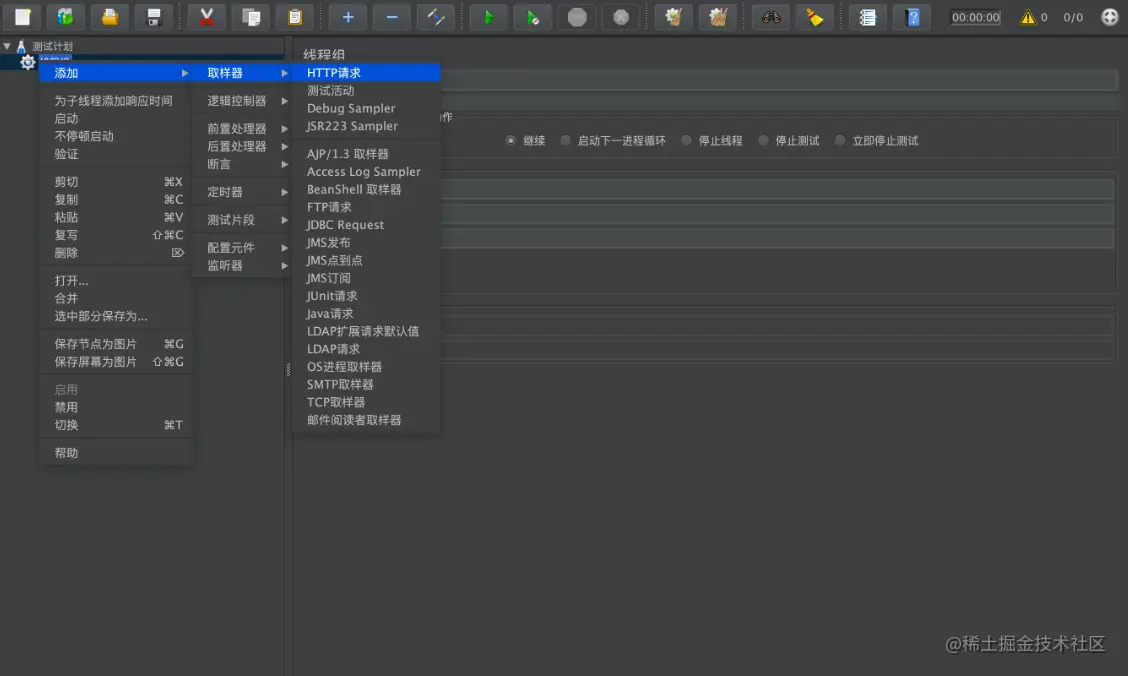Open the 断言 submenu
The image size is (1128, 676).
(x=242, y=164)
